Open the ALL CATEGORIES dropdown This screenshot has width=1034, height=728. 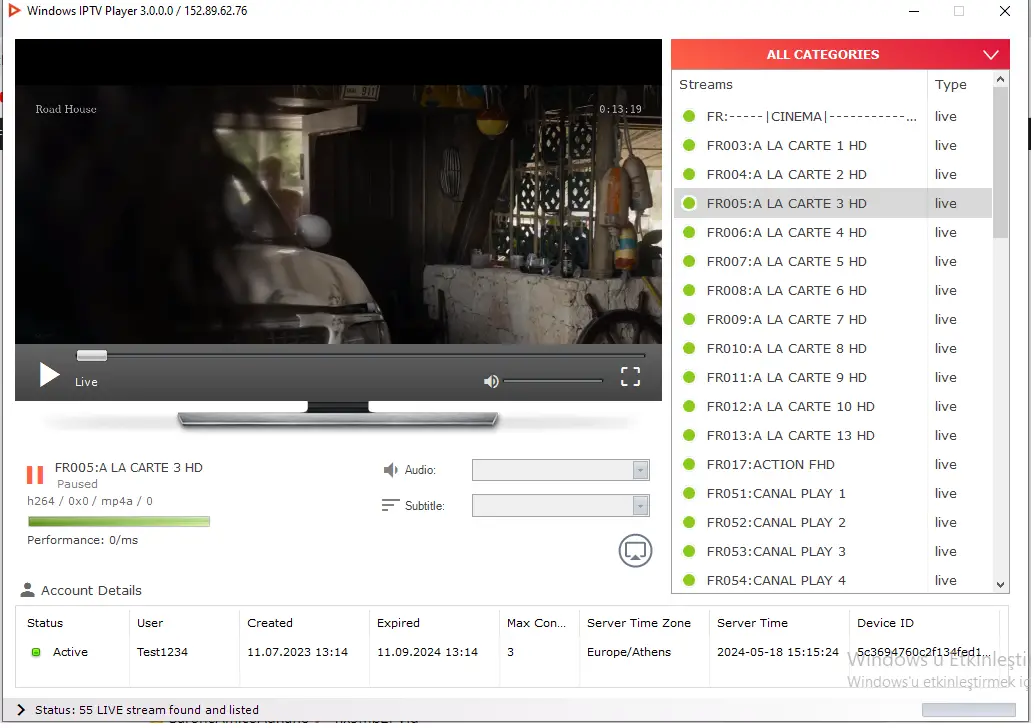[841, 55]
